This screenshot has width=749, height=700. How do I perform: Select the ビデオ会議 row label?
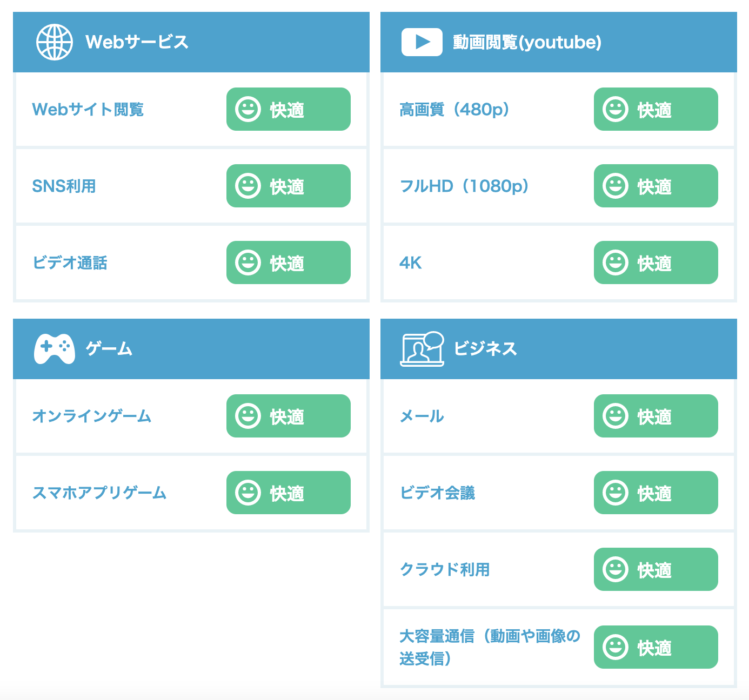[437, 493]
